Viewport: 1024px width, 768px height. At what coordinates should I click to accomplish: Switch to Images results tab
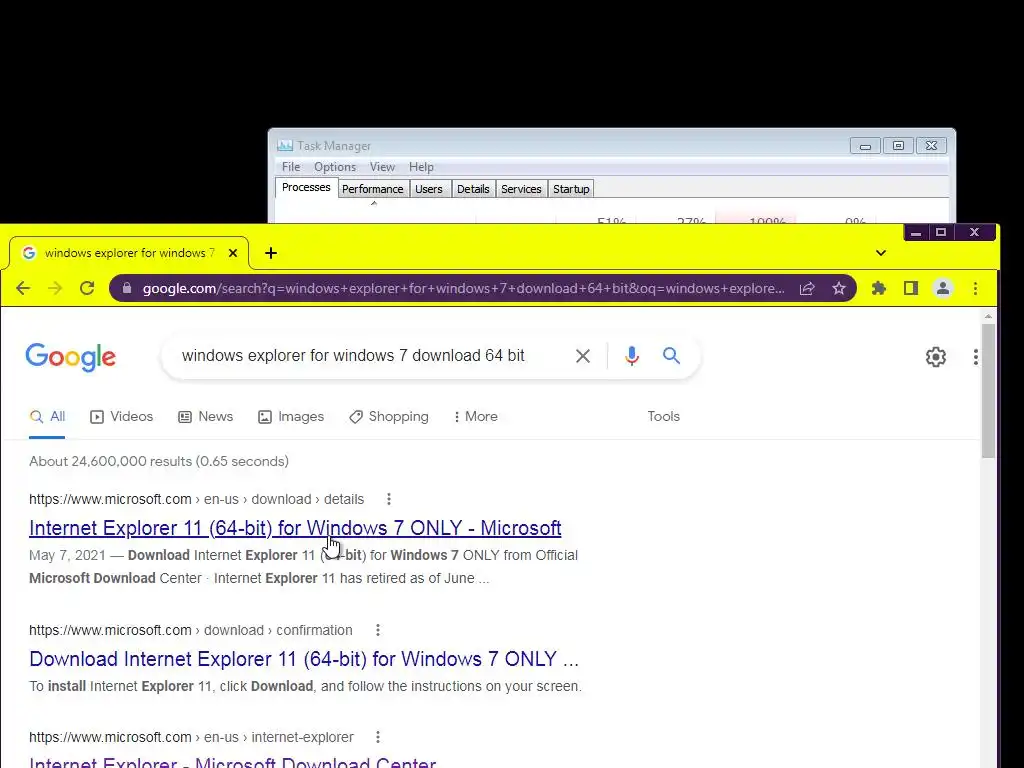tap(291, 417)
